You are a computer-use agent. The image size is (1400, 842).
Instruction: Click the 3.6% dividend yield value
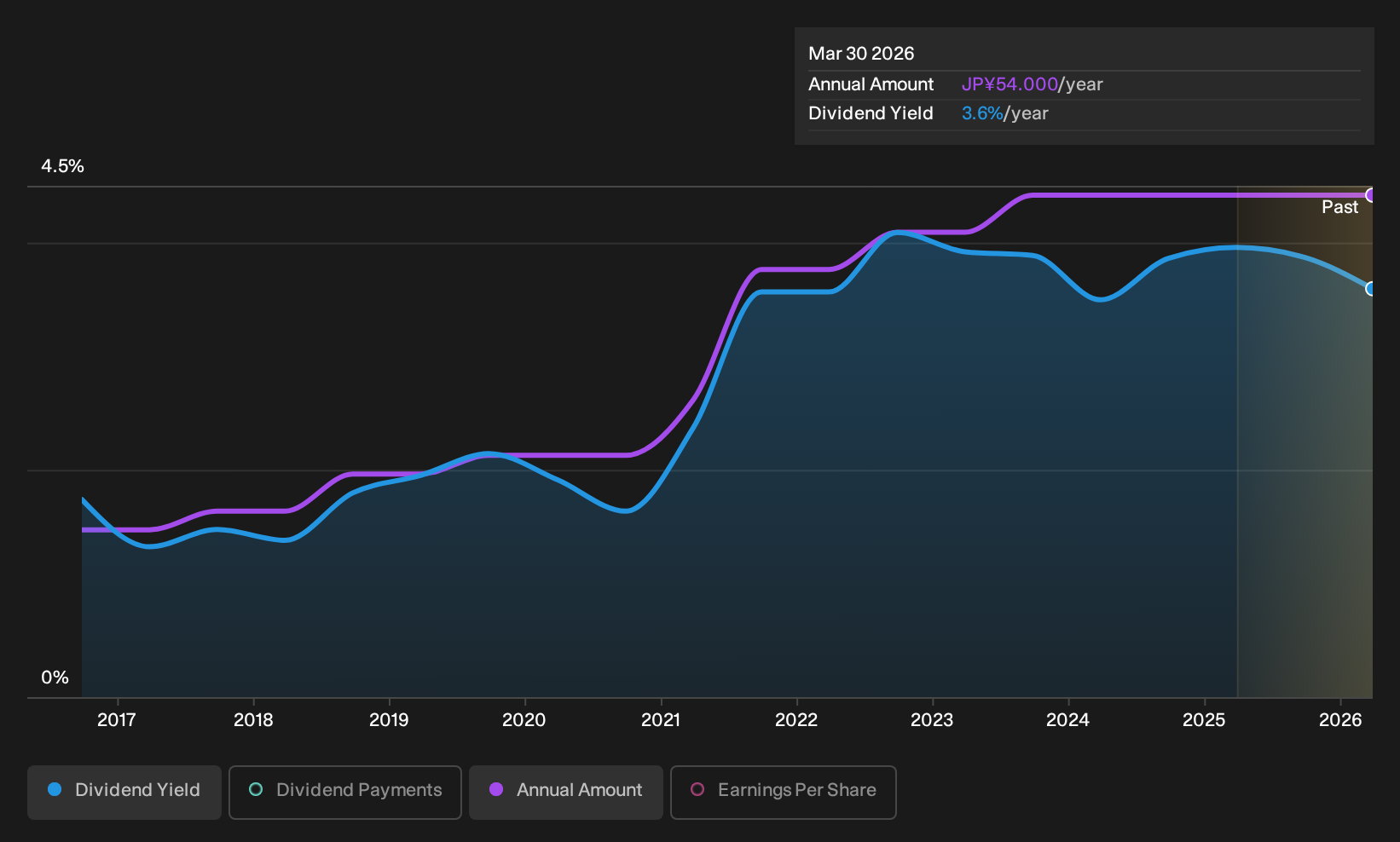982,113
